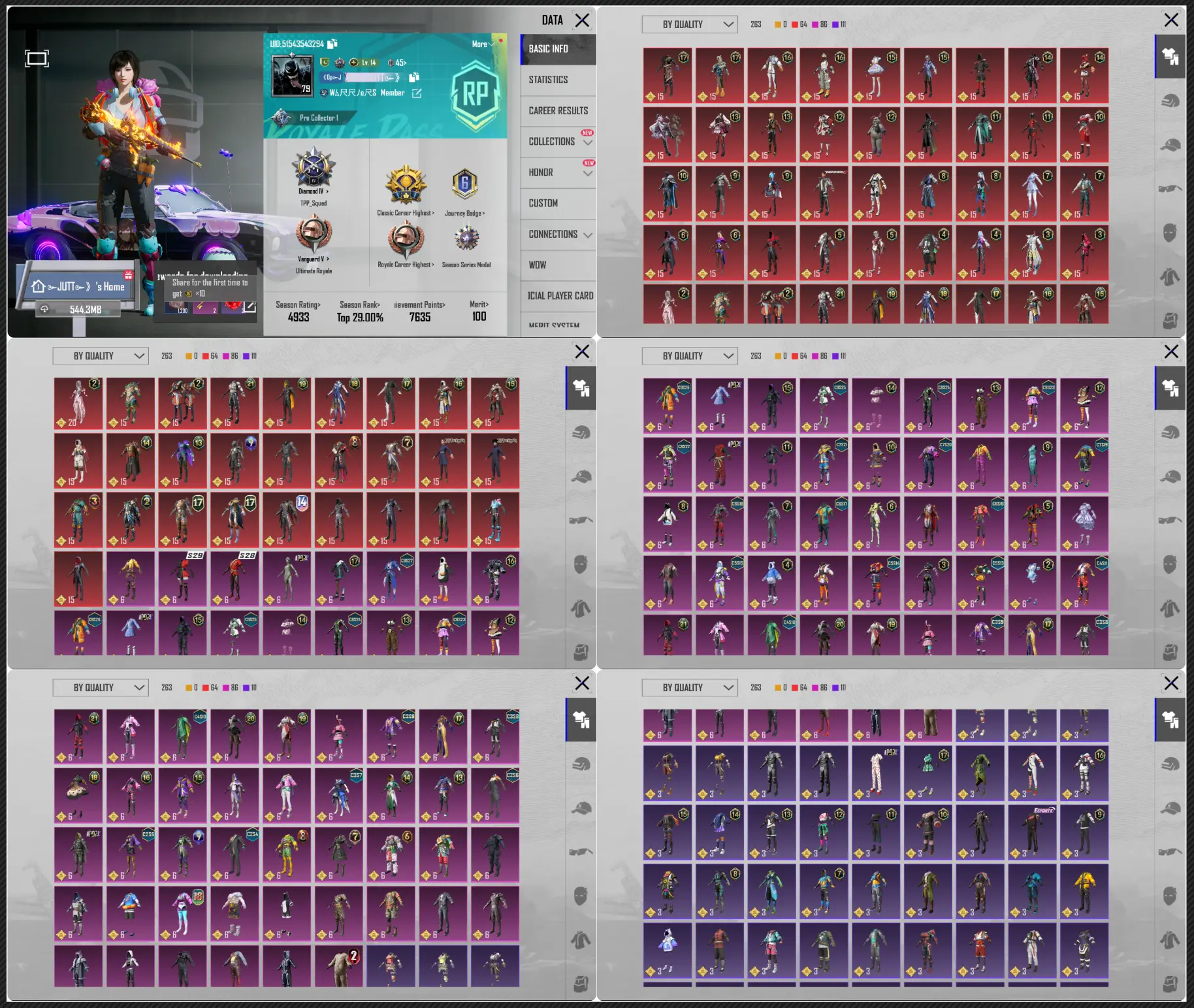Viewport: 1194px width, 1008px height.
Task: Click the copy icon beside the player name
Action: (x=413, y=77)
